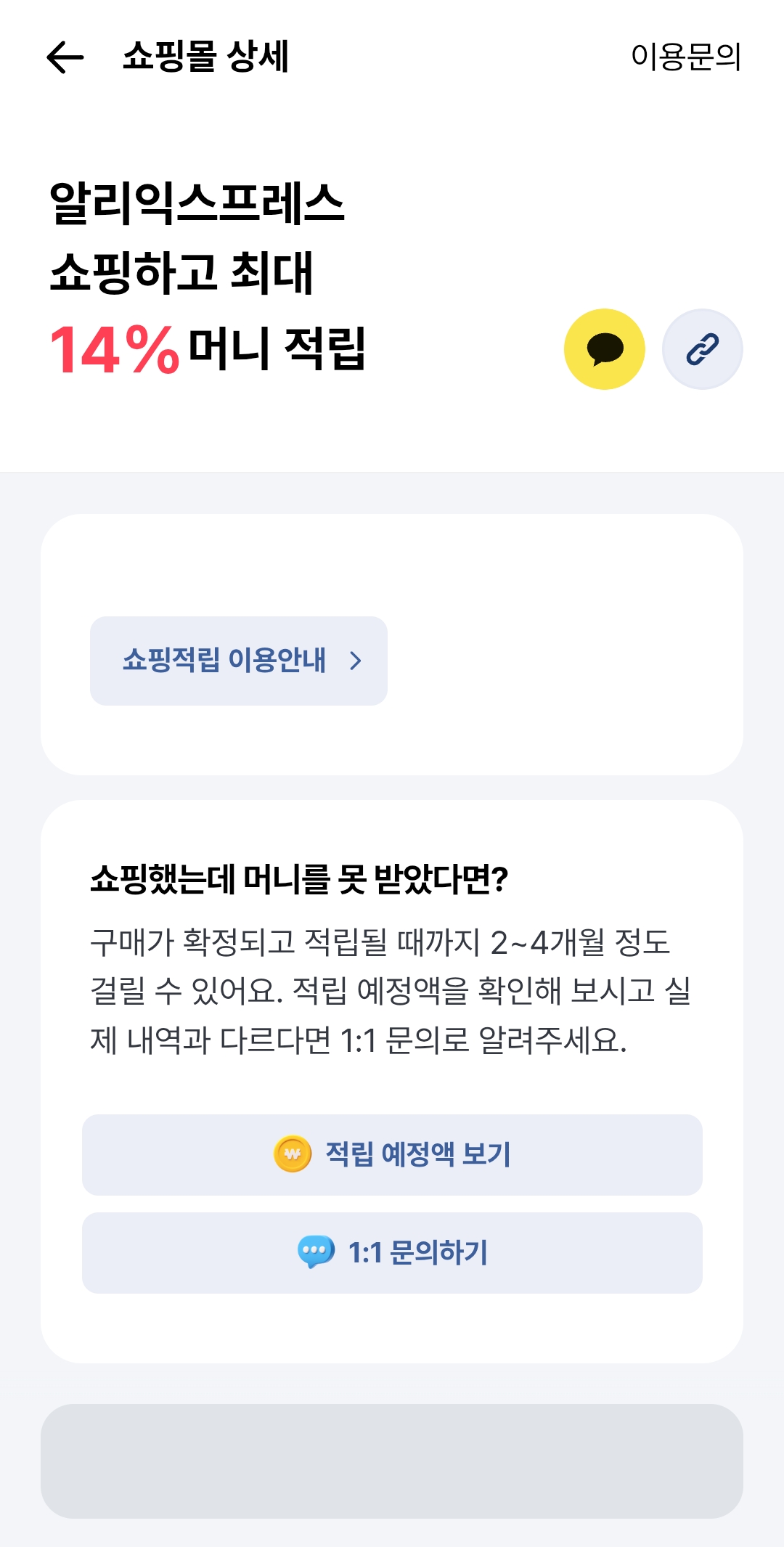Tap the gray placeholder card at bottom
Viewport: 784px width, 1547px height.
pyautogui.click(x=392, y=1460)
